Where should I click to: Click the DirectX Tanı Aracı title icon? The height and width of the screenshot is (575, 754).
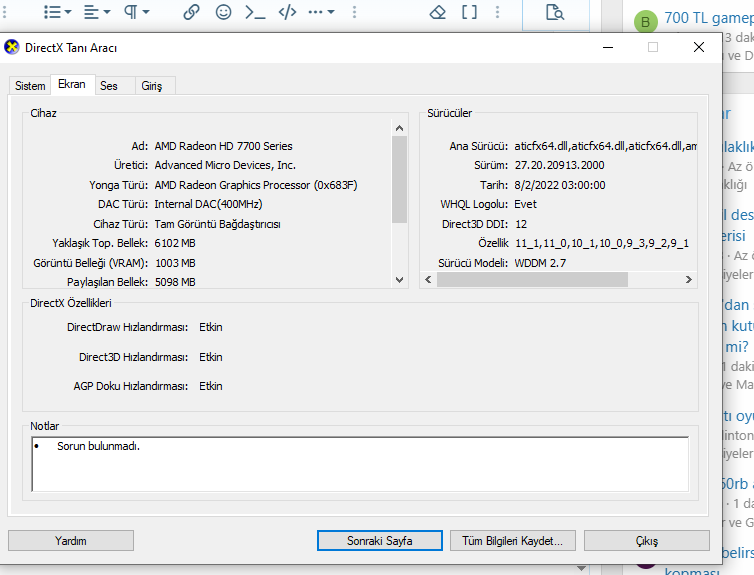coord(12,47)
